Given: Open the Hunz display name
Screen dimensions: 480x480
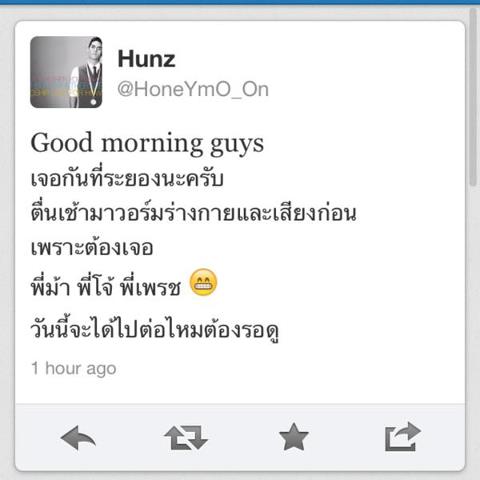Looking at the screenshot, I should tap(146, 59).
